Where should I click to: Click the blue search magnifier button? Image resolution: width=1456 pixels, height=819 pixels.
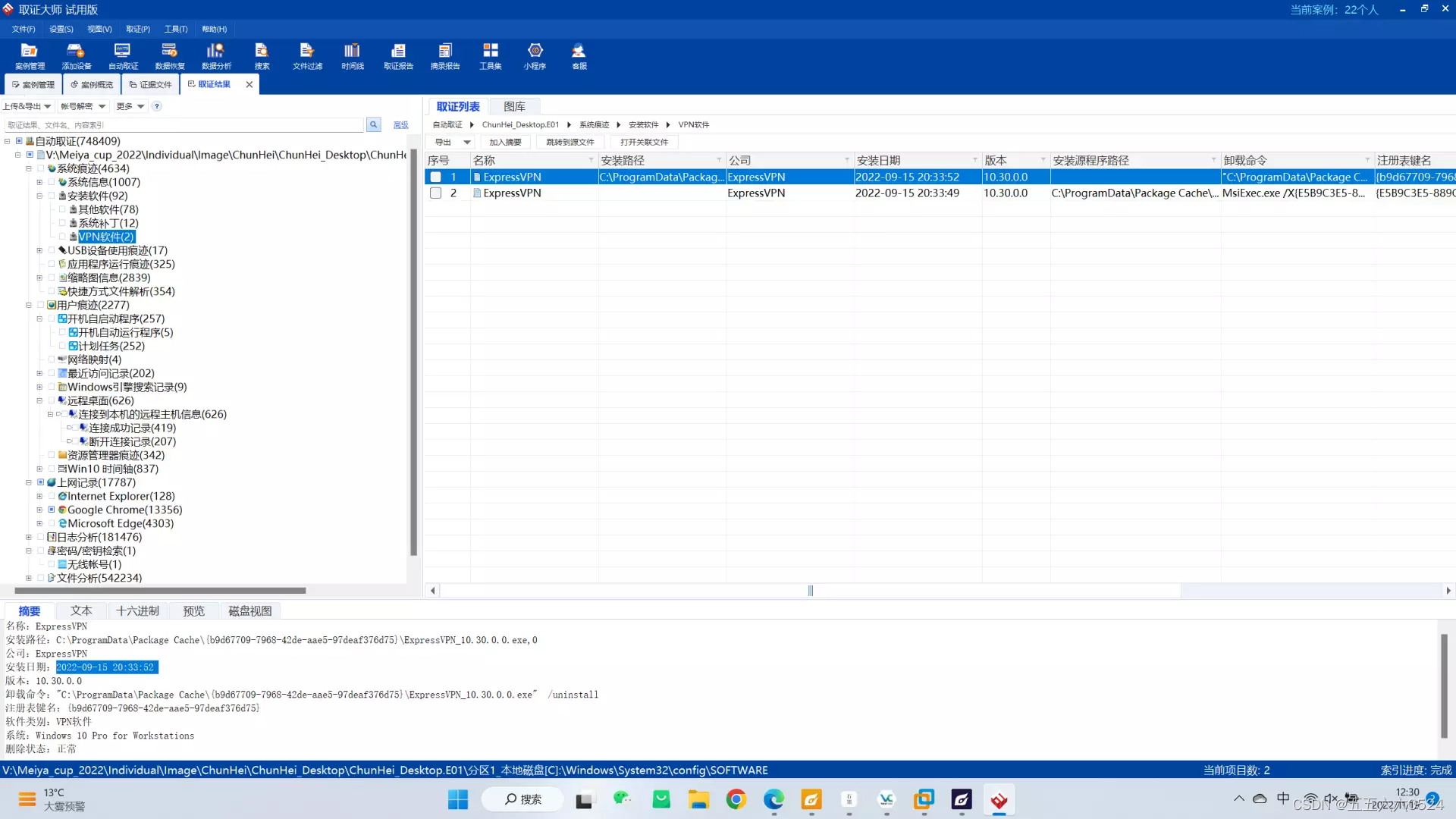pos(373,124)
